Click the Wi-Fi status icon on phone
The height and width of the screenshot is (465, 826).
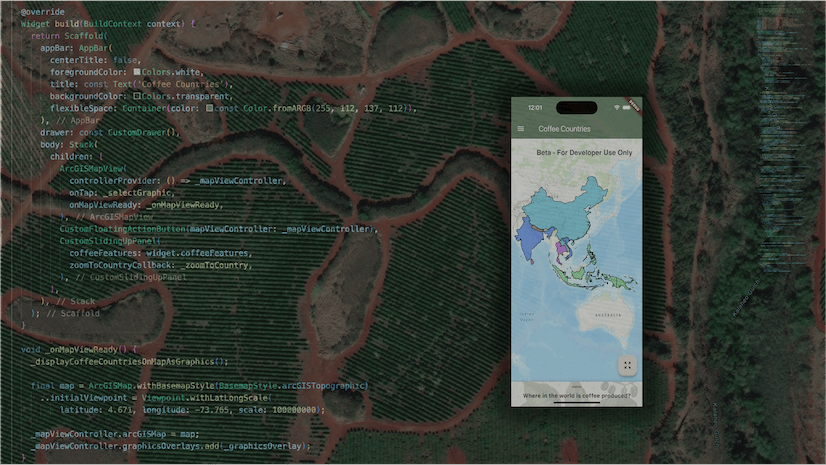coord(616,108)
